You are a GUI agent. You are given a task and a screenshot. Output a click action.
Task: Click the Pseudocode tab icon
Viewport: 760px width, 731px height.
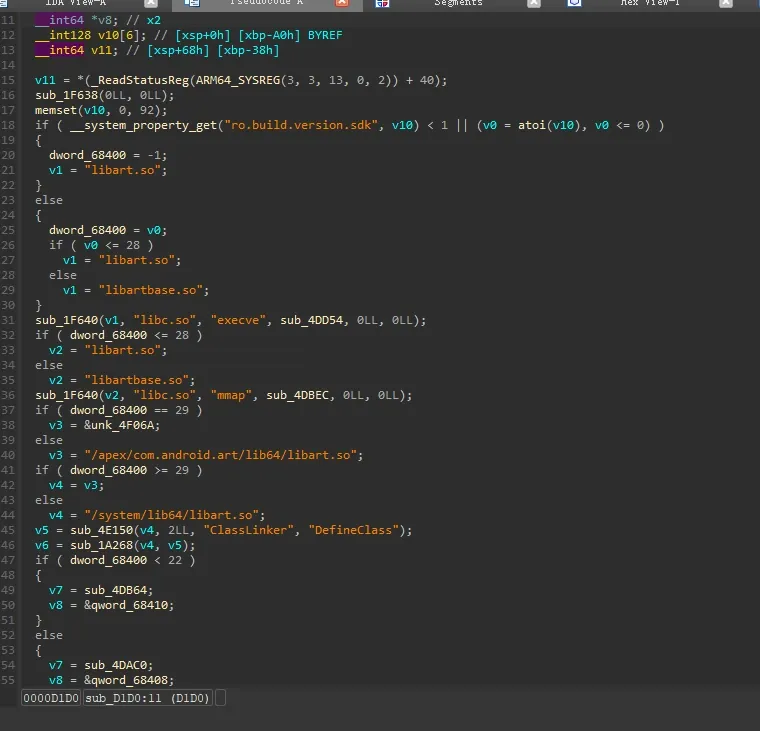pyautogui.click(x=192, y=3)
